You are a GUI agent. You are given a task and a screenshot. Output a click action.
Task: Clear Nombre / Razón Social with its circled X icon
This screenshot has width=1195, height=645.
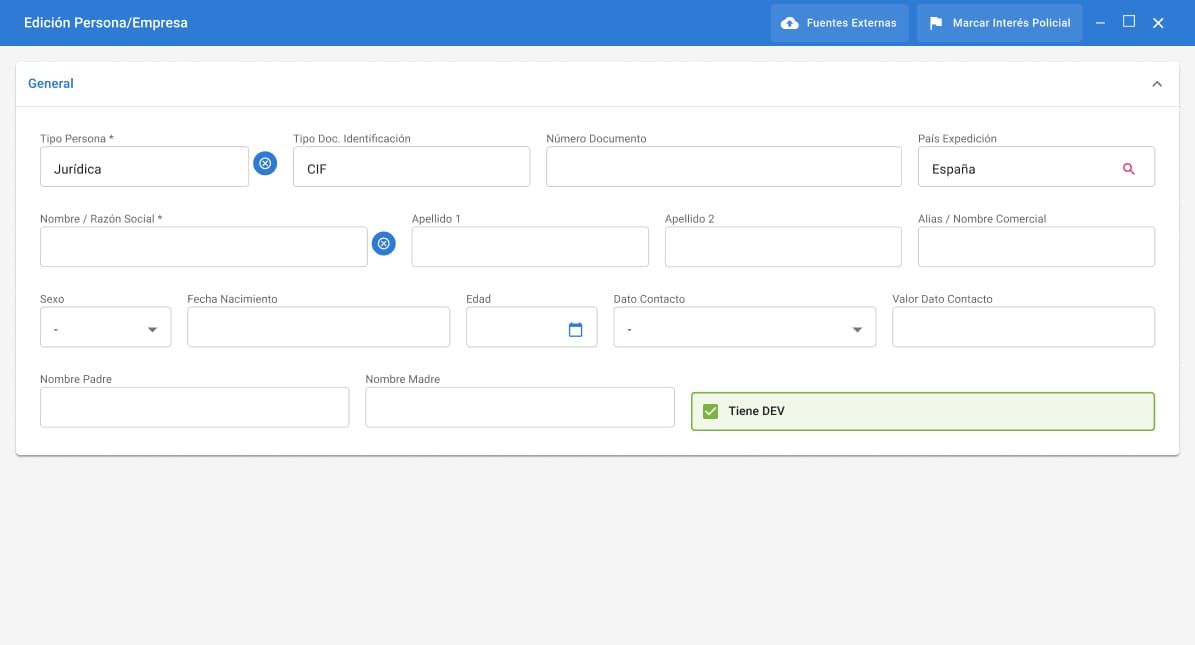point(383,243)
